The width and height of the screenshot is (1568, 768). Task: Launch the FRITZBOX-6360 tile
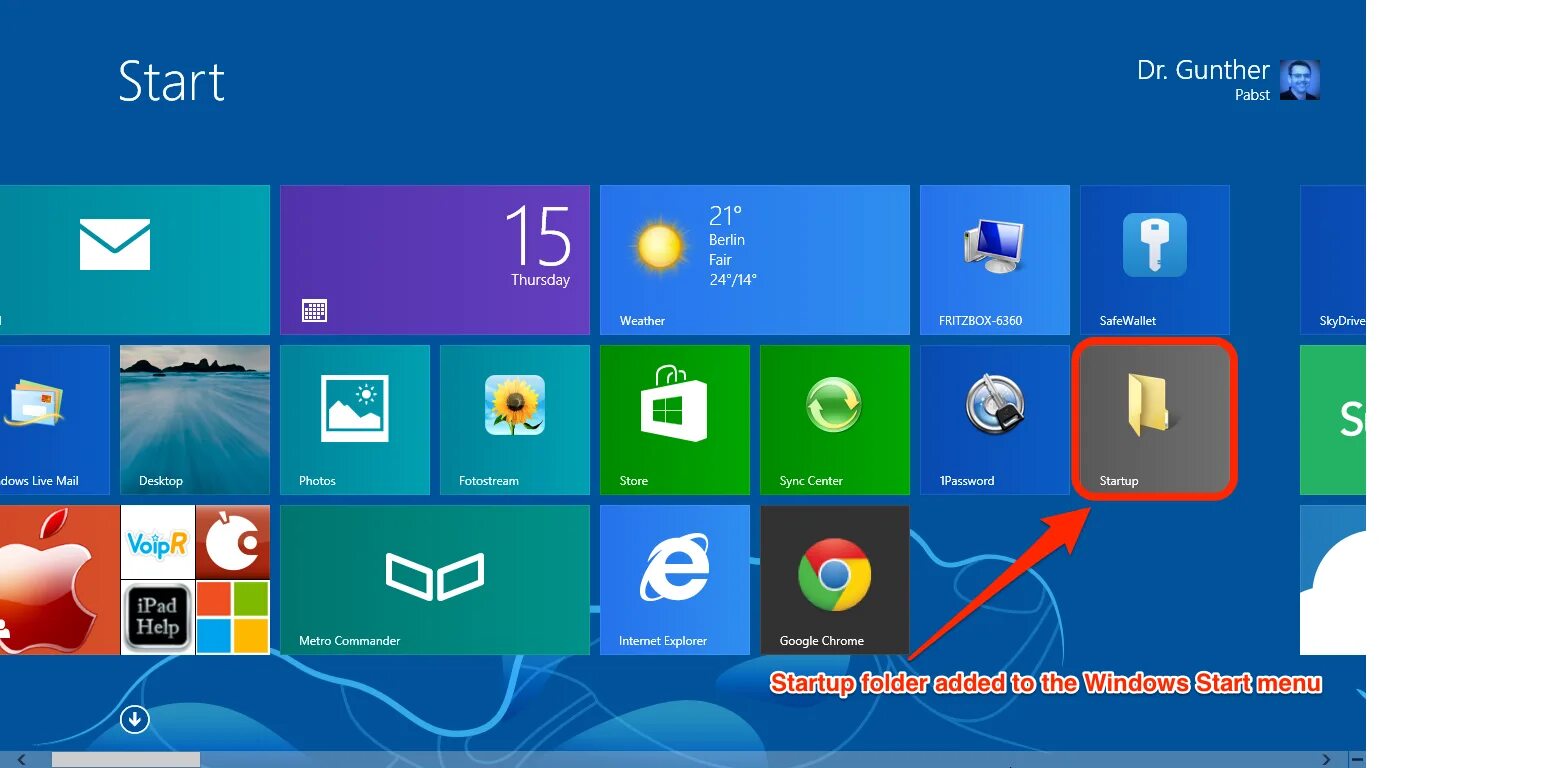995,260
